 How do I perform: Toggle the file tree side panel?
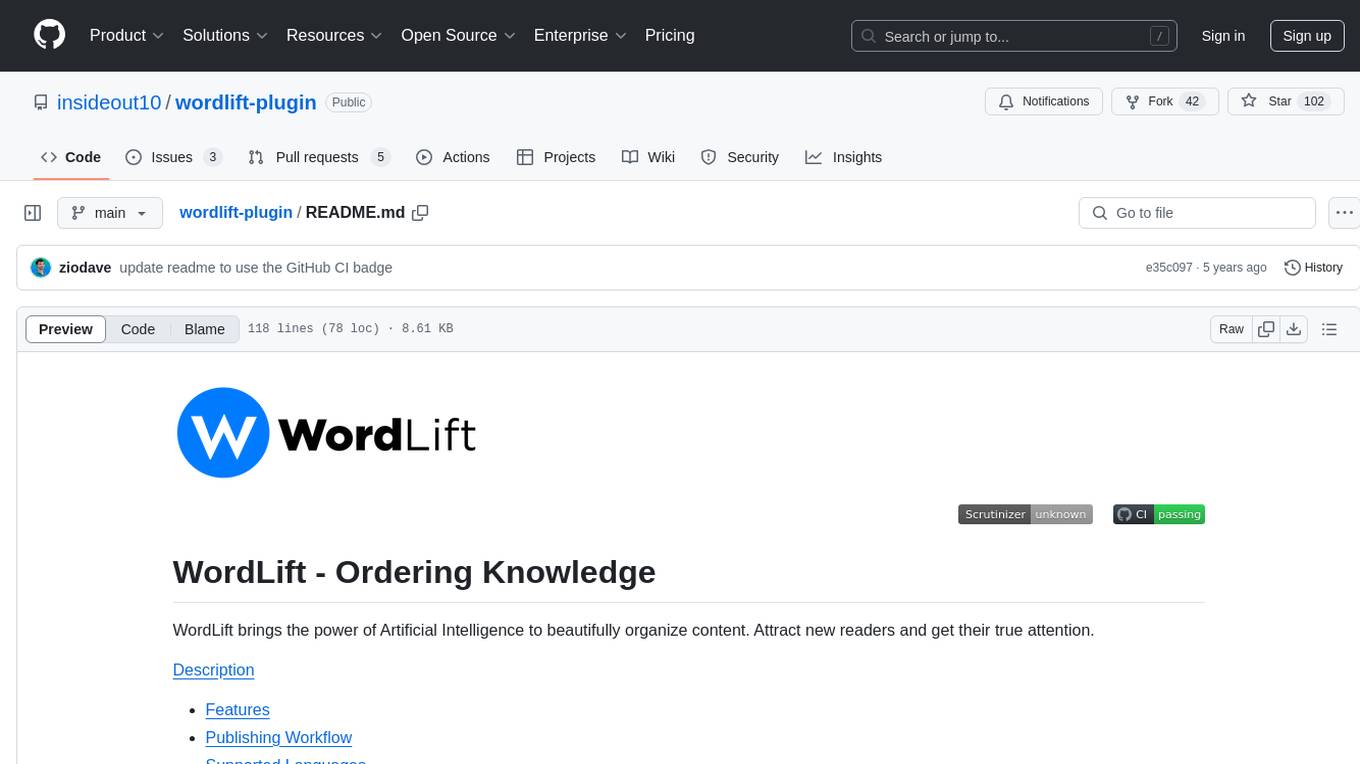pyautogui.click(x=33, y=213)
